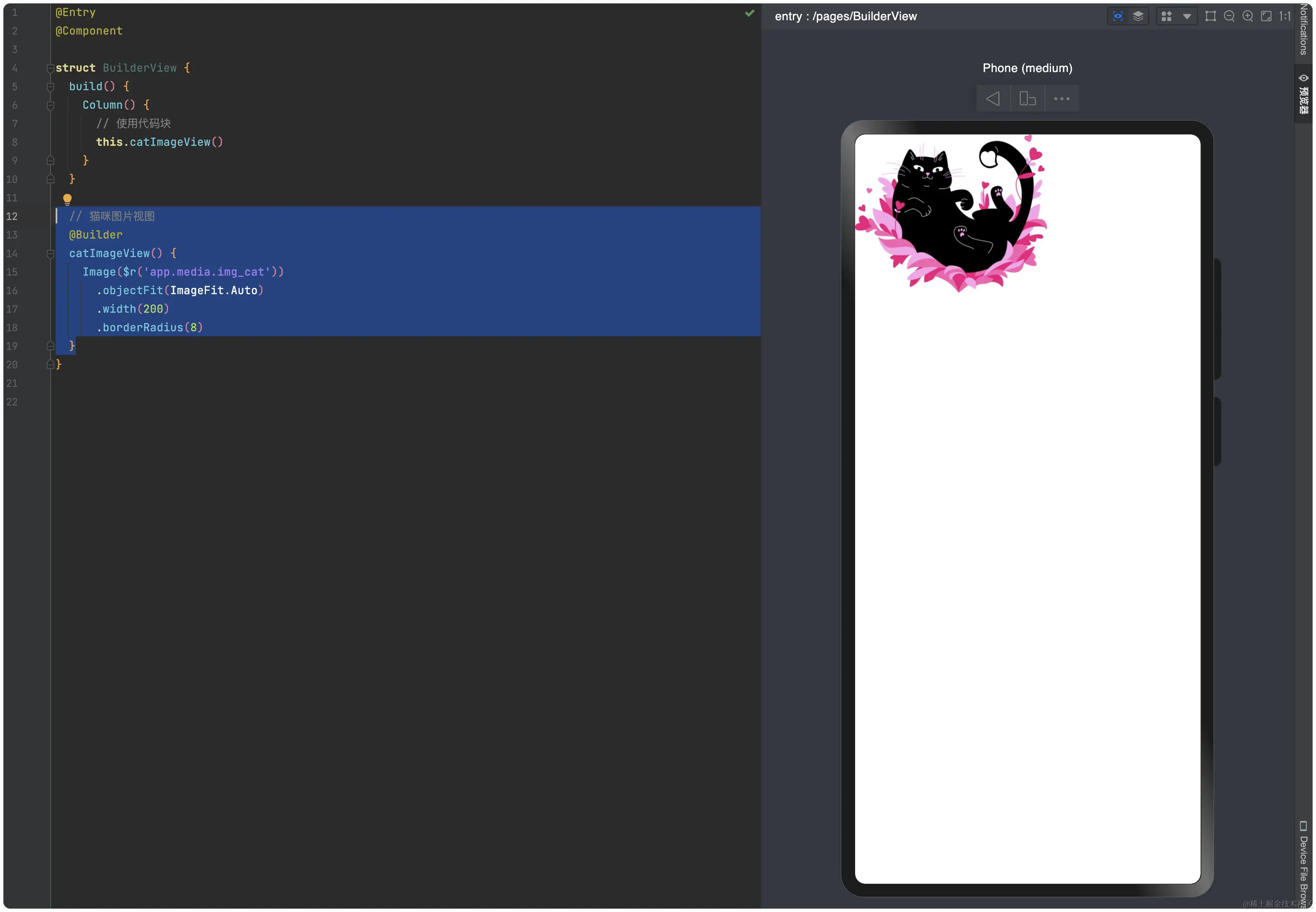Click the frame bounds square icon
This screenshot has width=1316, height=912.
click(x=1210, y=16)
